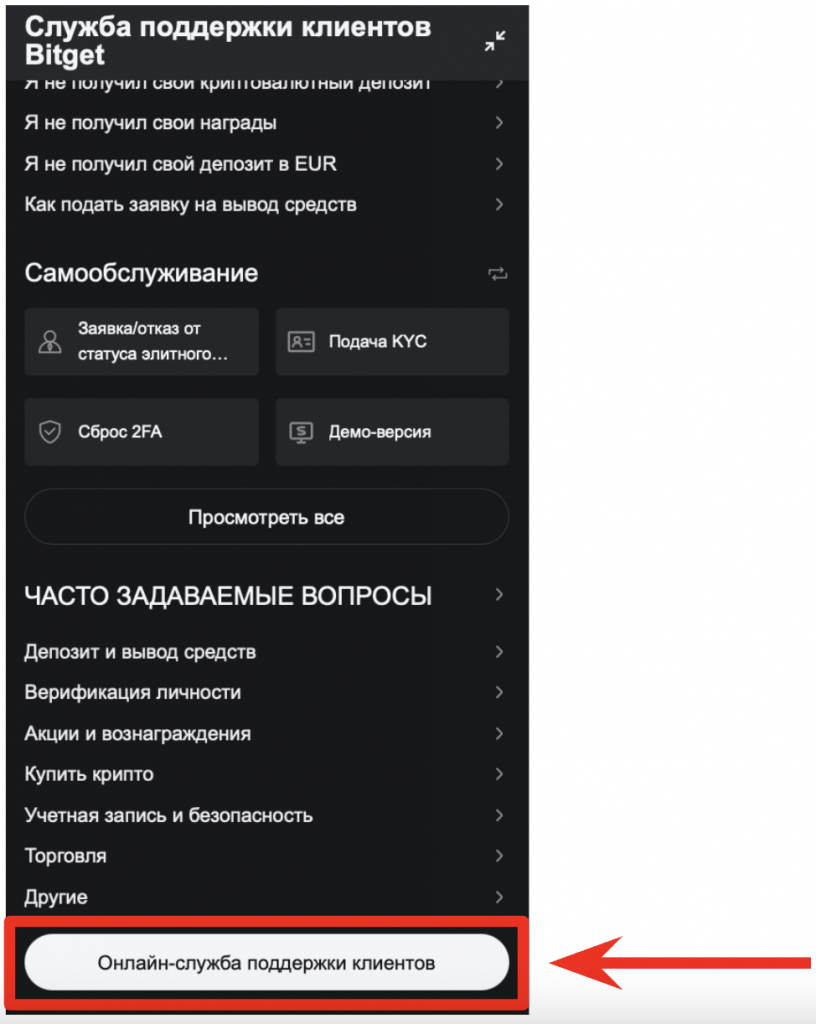Viewport: 816px width, 1024px height.
Task: Open Я не получил свои награды question
Action: [266, 123]
